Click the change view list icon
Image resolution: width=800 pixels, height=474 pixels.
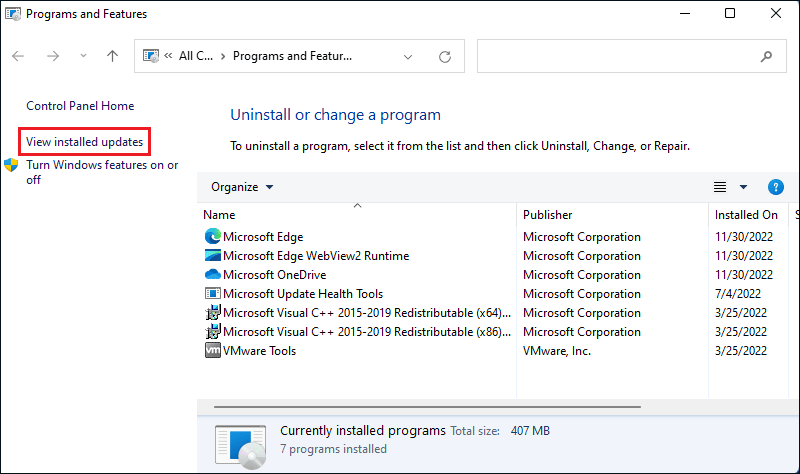(x=720, y=187)
